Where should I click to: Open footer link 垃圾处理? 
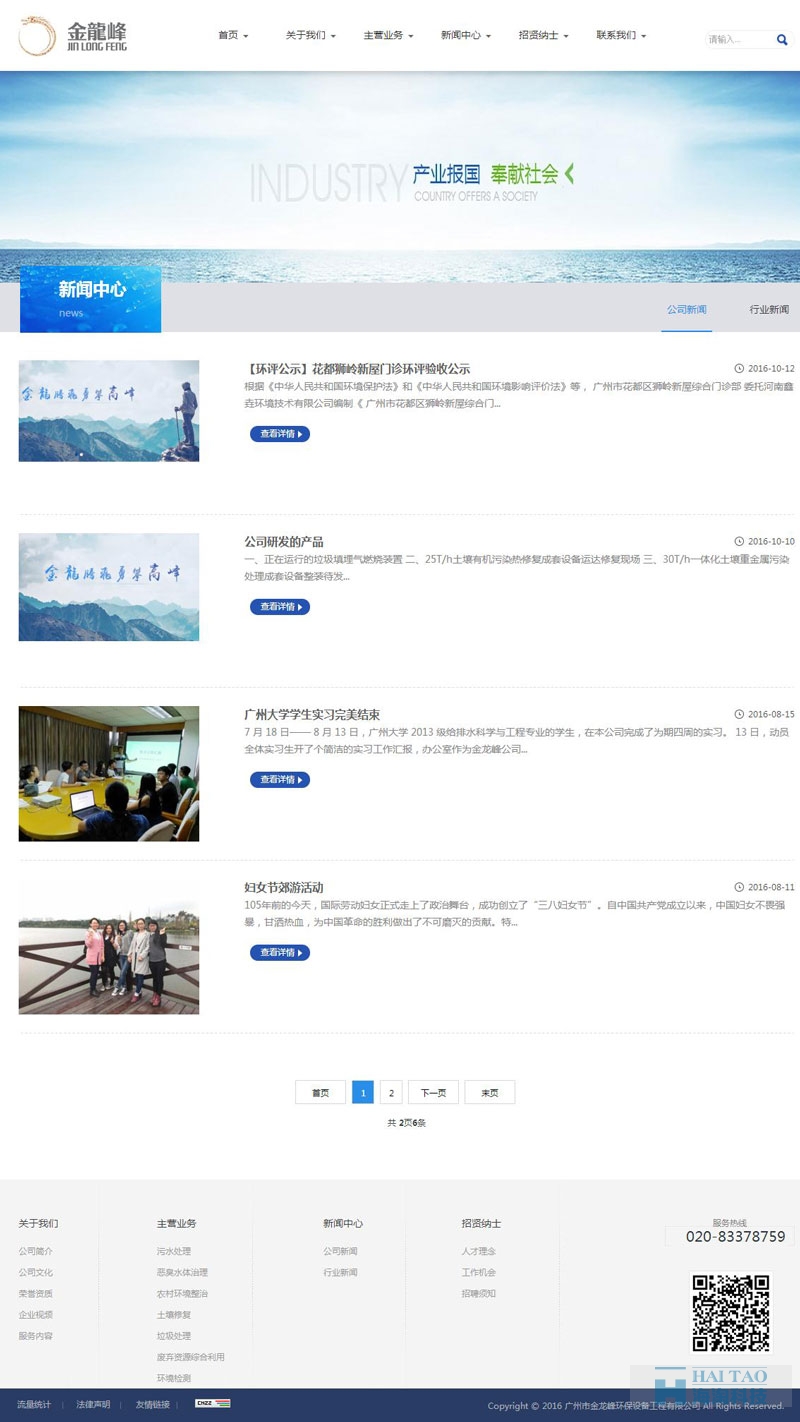(x=174, y=1336)
